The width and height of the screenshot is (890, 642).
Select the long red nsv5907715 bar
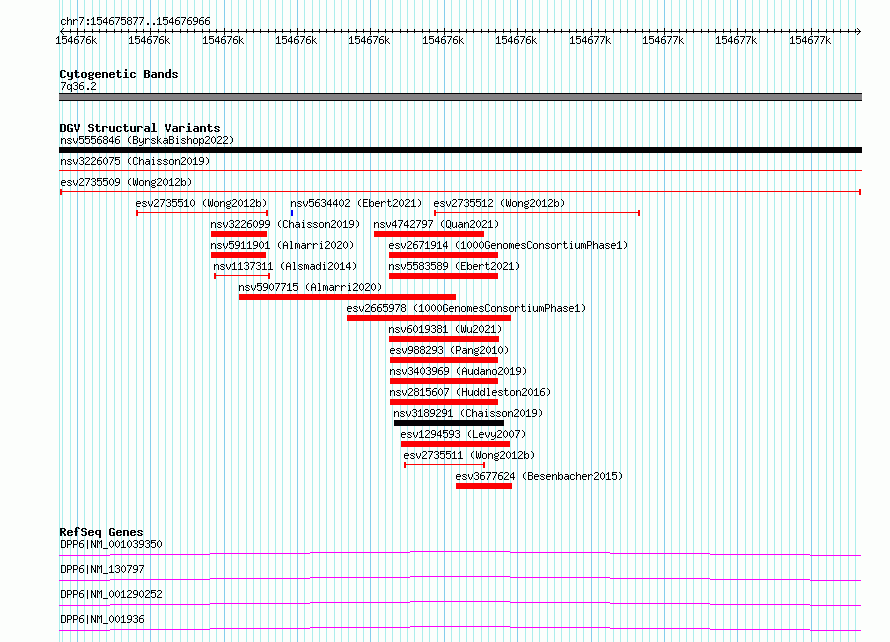pyautogui.click(x=347, y=297)
